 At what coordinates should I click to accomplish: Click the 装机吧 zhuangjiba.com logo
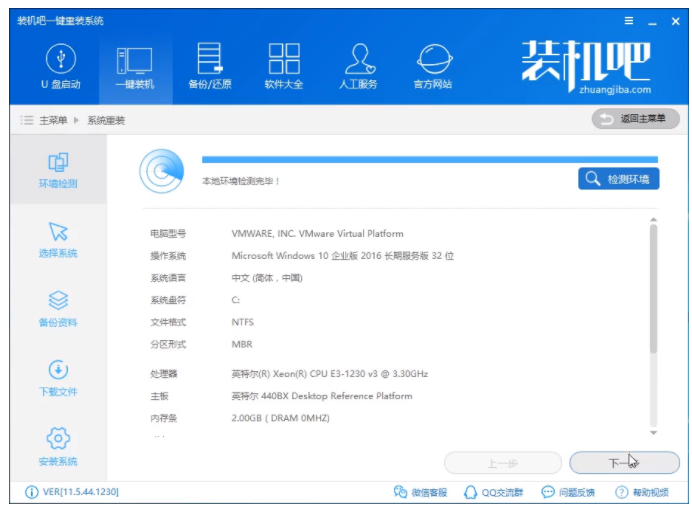click(x=586, y=66)
